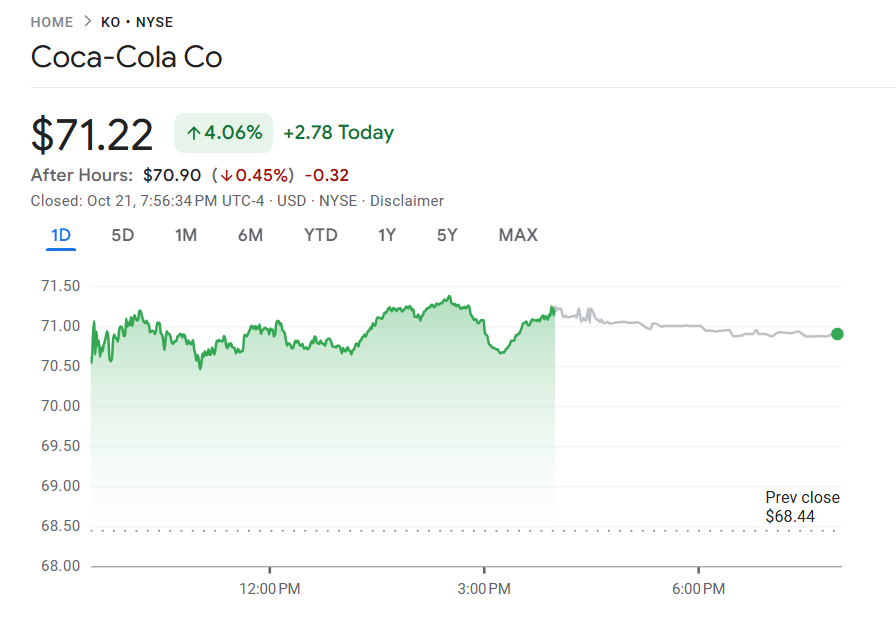Show the YTD chart range
The width and height of the screenshot is (896, 622).
coord(321,235)
